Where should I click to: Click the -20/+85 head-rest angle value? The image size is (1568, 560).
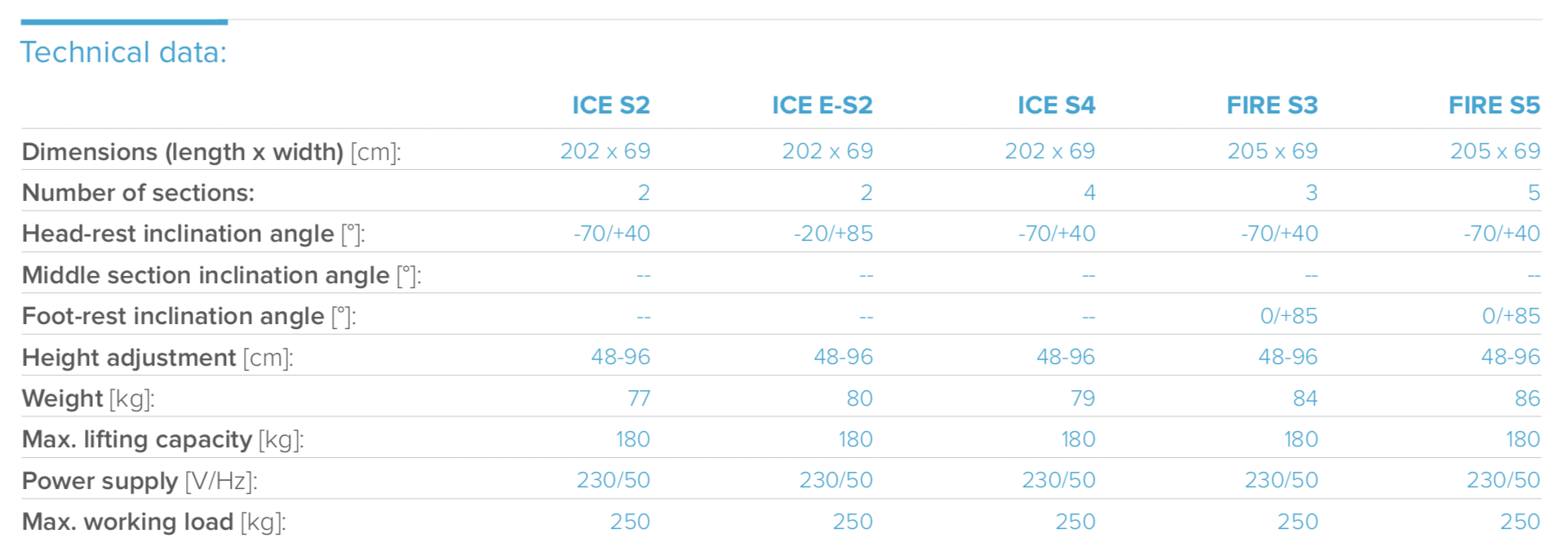click(x=833, y=233)
